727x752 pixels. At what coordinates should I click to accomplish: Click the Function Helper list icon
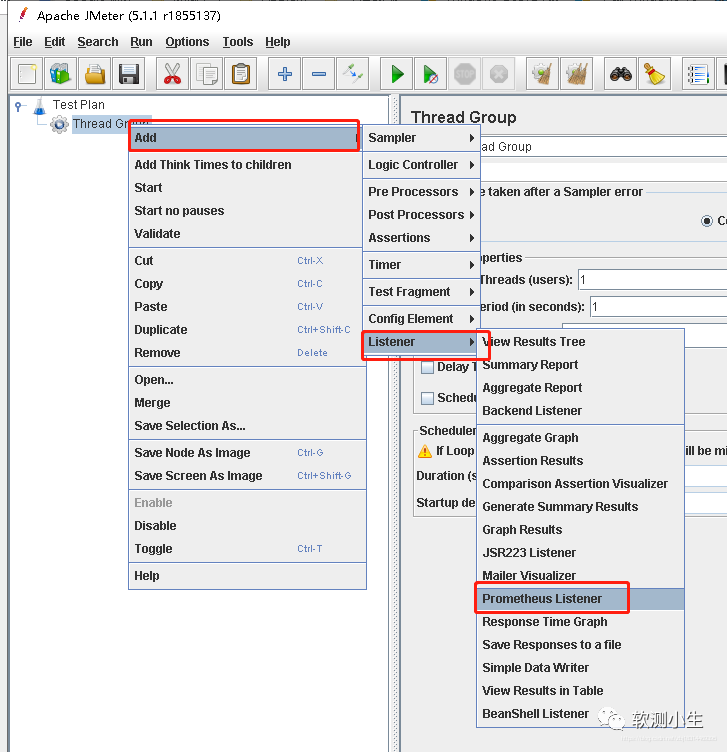point(698,74)
